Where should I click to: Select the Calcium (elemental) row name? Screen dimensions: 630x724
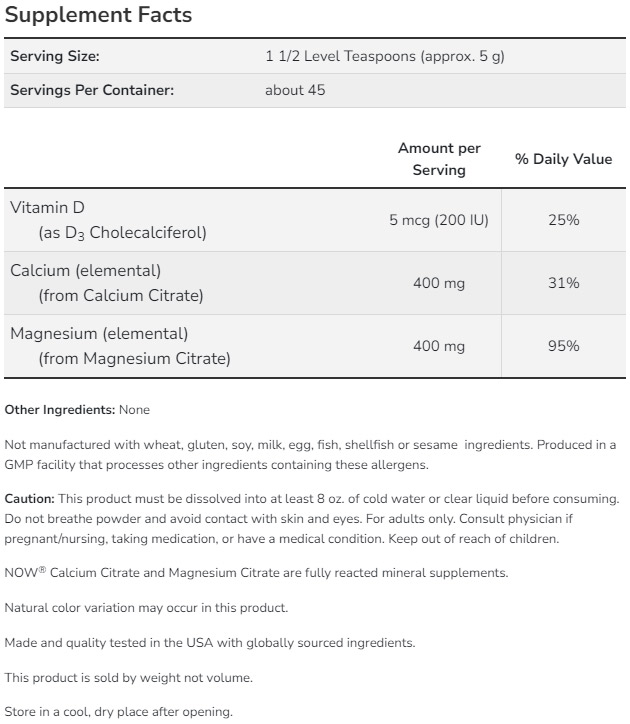coord(85,270)
